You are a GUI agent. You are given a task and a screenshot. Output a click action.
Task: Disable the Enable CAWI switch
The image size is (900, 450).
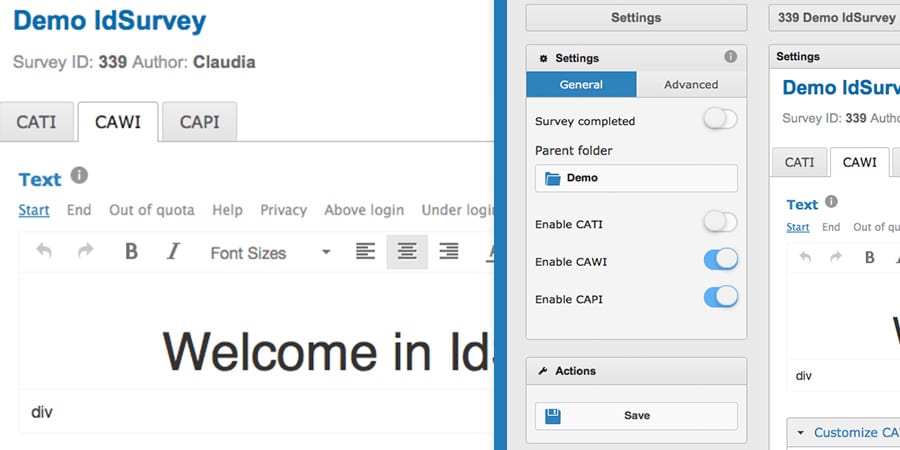pyautogui.click(x=720, y=260)
